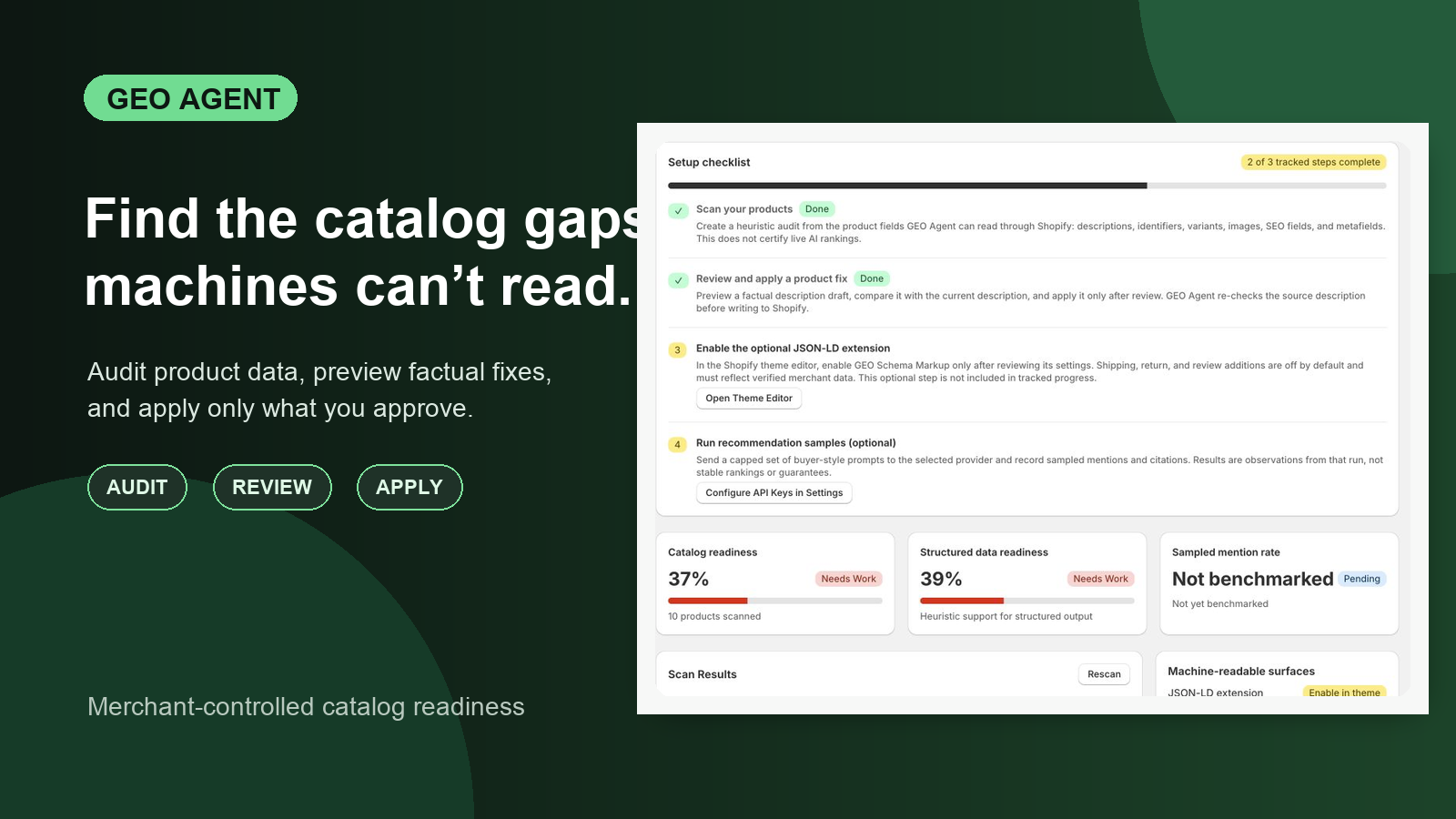The width and height of the screenshot is (1456, 819).
Task: Click the Scan your products step title
Action: [x=744, y=209]
